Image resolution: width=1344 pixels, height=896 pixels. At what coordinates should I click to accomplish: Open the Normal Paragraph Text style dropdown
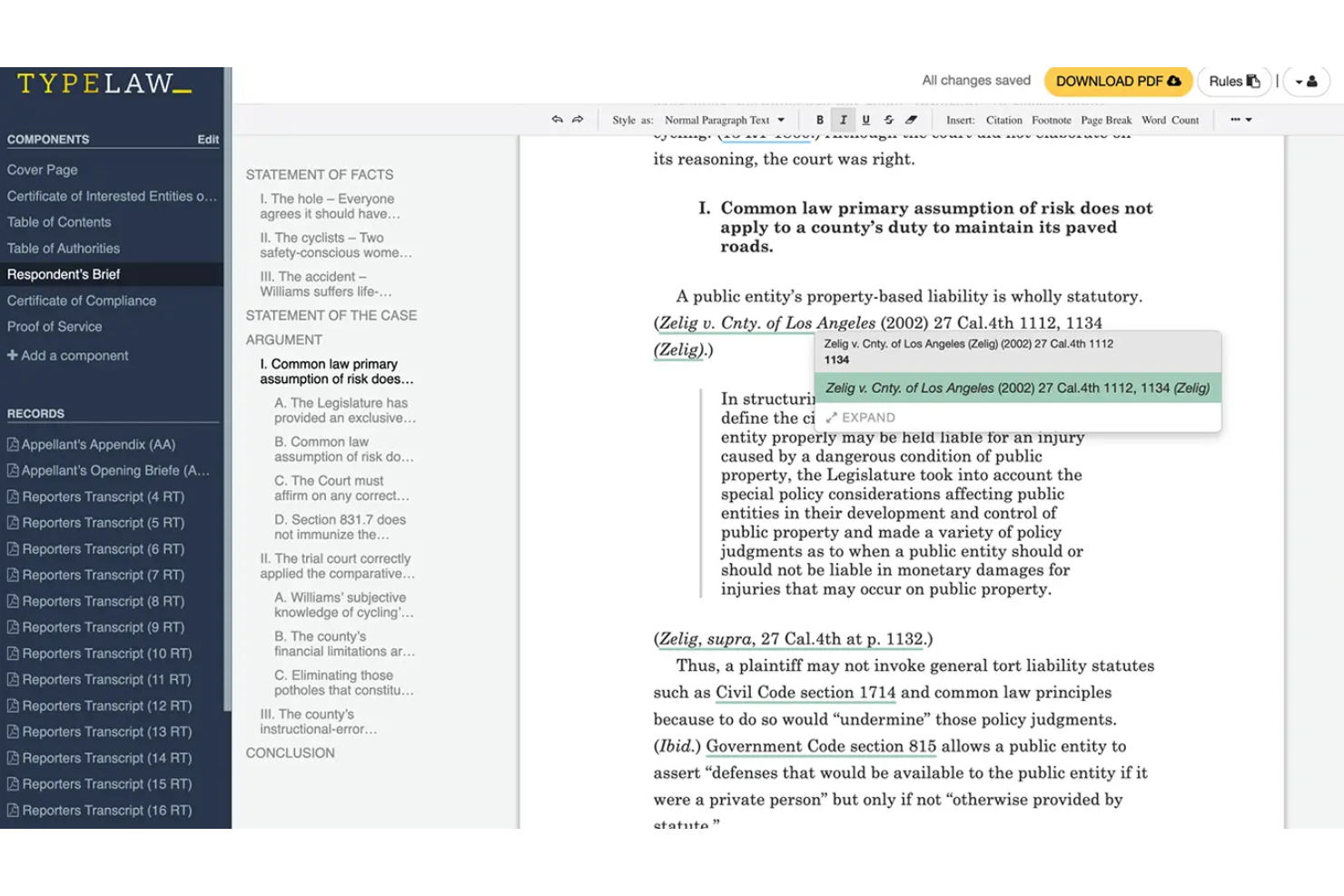(x=724, y=120)
